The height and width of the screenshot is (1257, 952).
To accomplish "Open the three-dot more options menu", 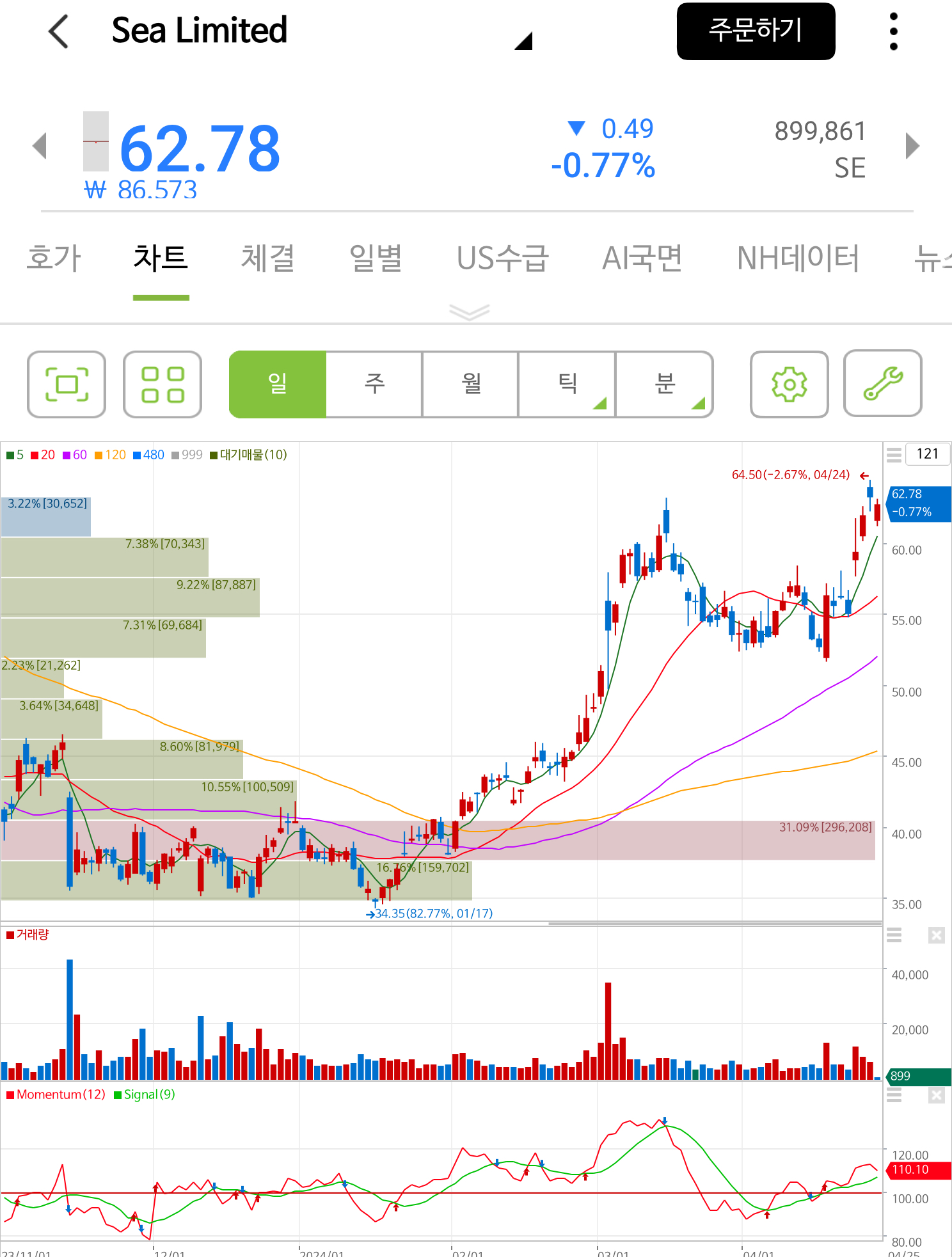I will point(894,31).
